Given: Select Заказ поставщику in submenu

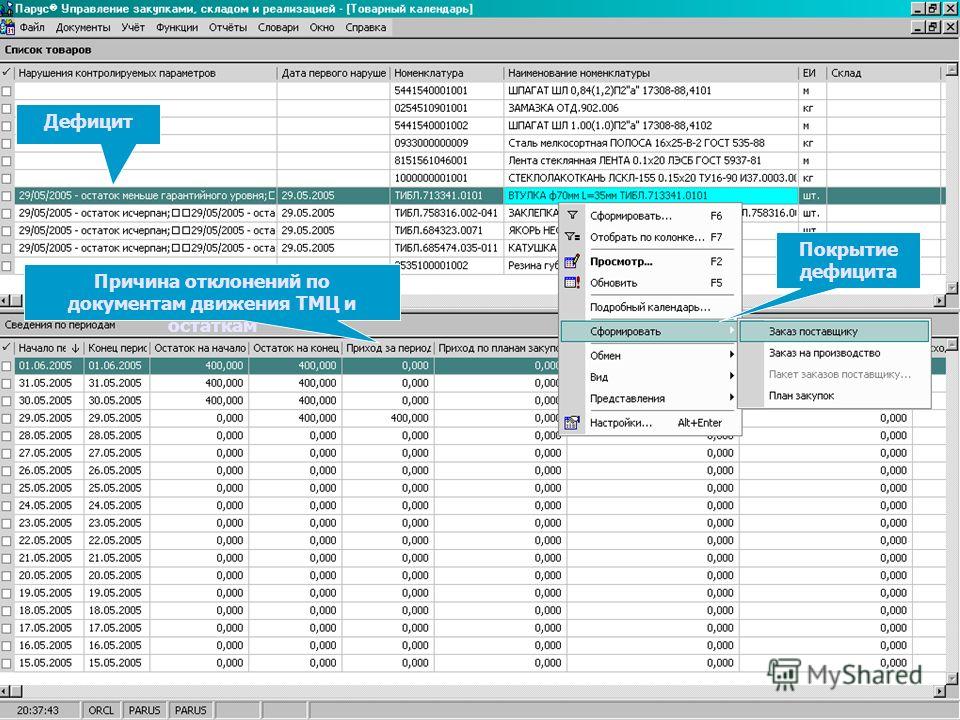Looking at the screenshot, I should click(x=834, y=331).
